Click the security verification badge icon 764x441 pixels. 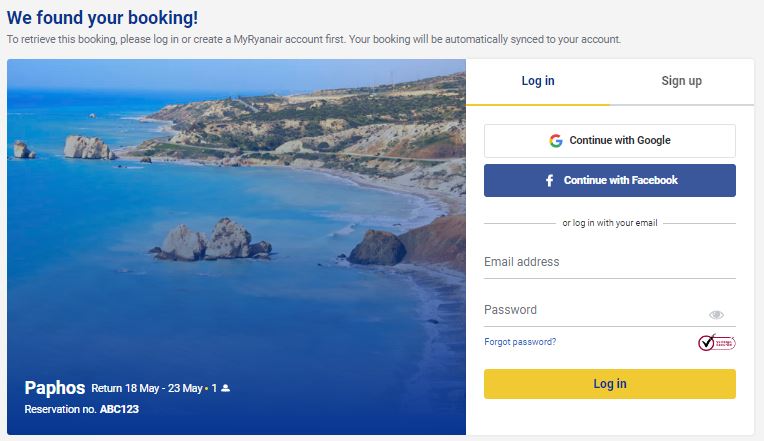tap(716, 343)
